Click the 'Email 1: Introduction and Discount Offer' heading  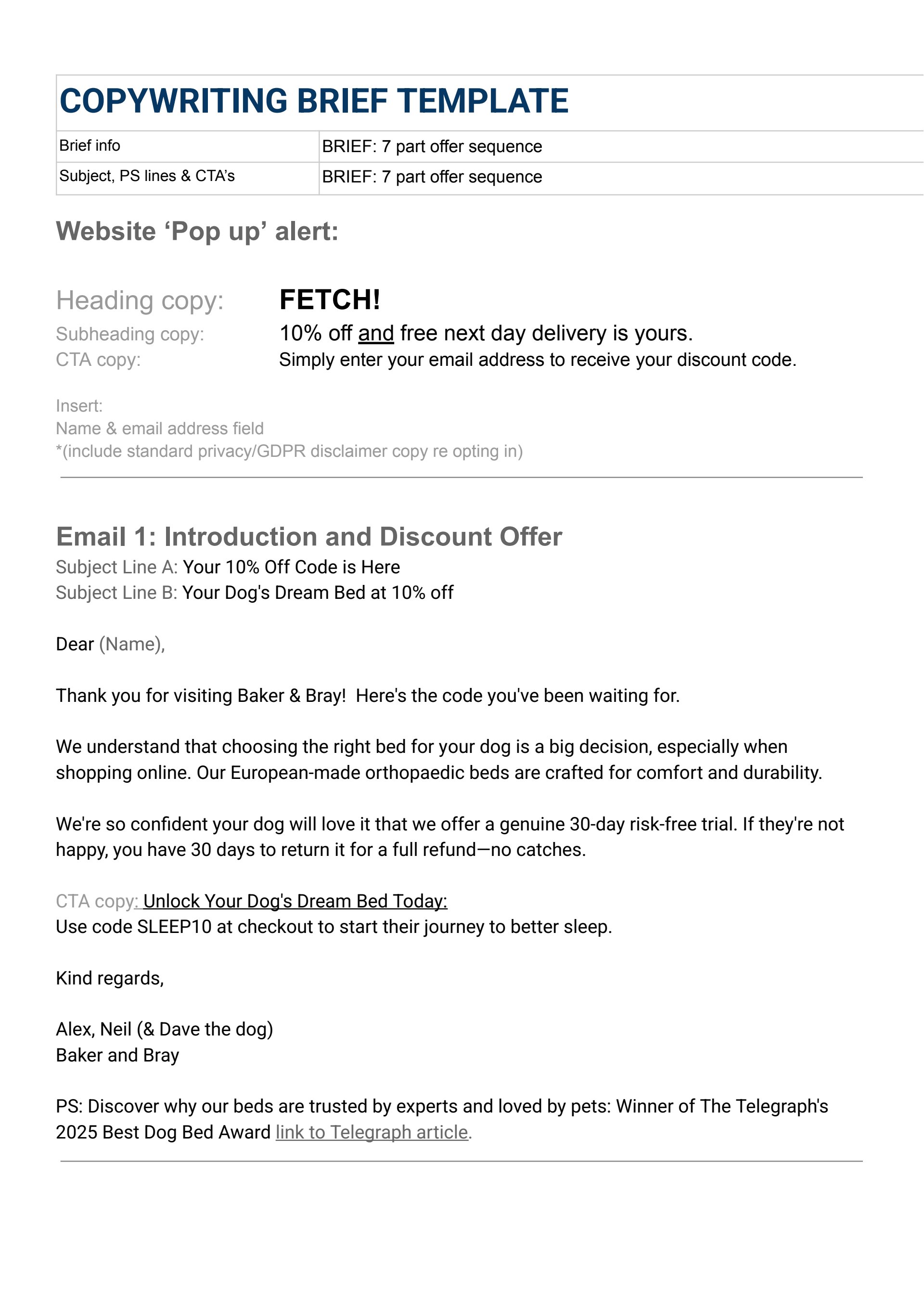click(308, 537)
